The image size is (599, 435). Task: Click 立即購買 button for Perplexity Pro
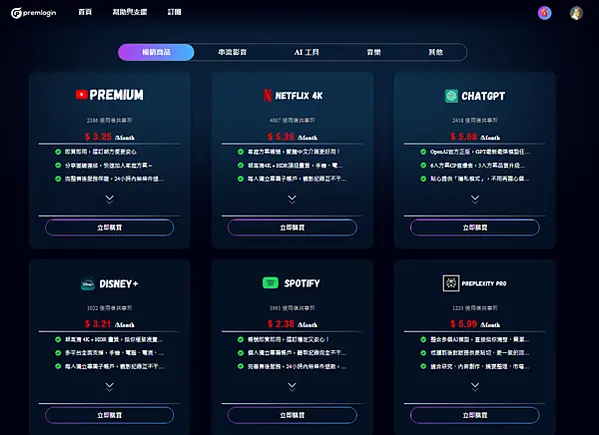(475, 415)
